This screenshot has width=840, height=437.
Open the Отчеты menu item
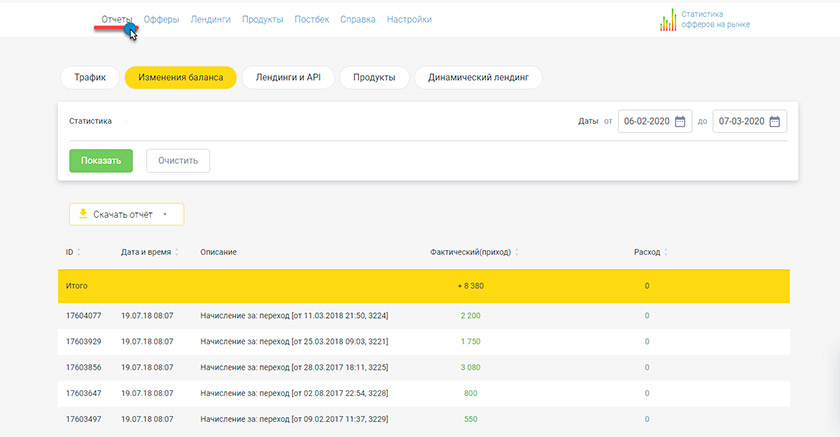click(116, 19)
